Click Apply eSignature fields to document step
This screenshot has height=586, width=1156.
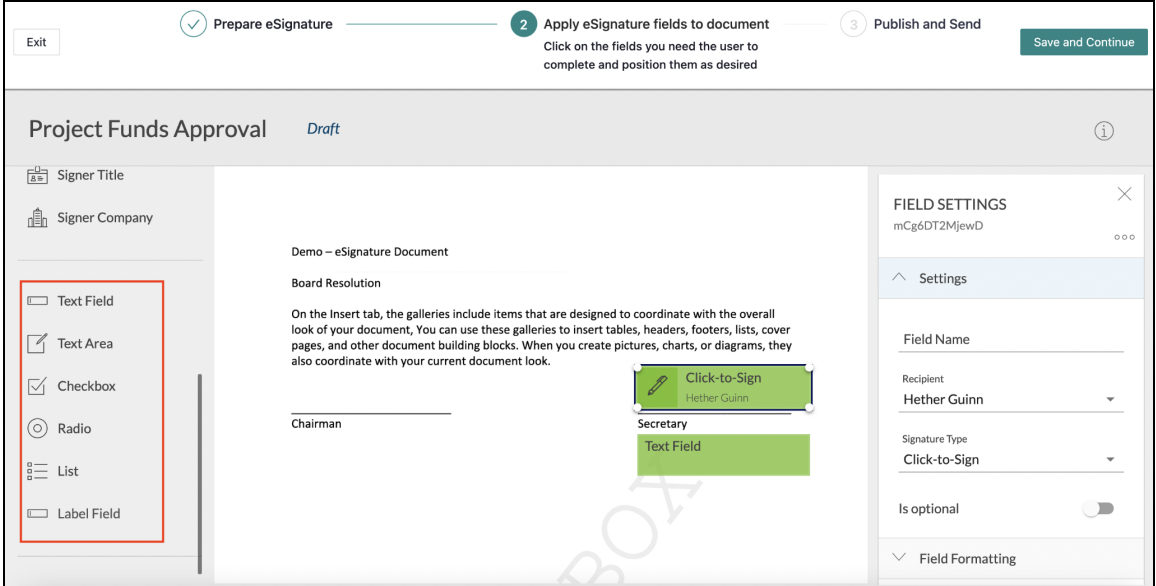click(656, 24)
